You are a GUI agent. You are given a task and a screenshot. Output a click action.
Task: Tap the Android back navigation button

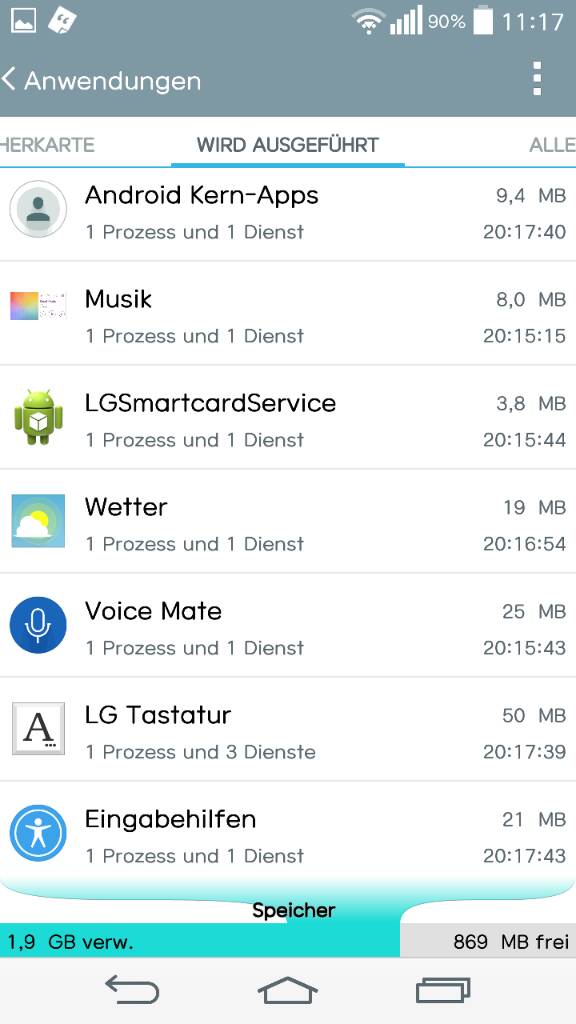[133, 989]
